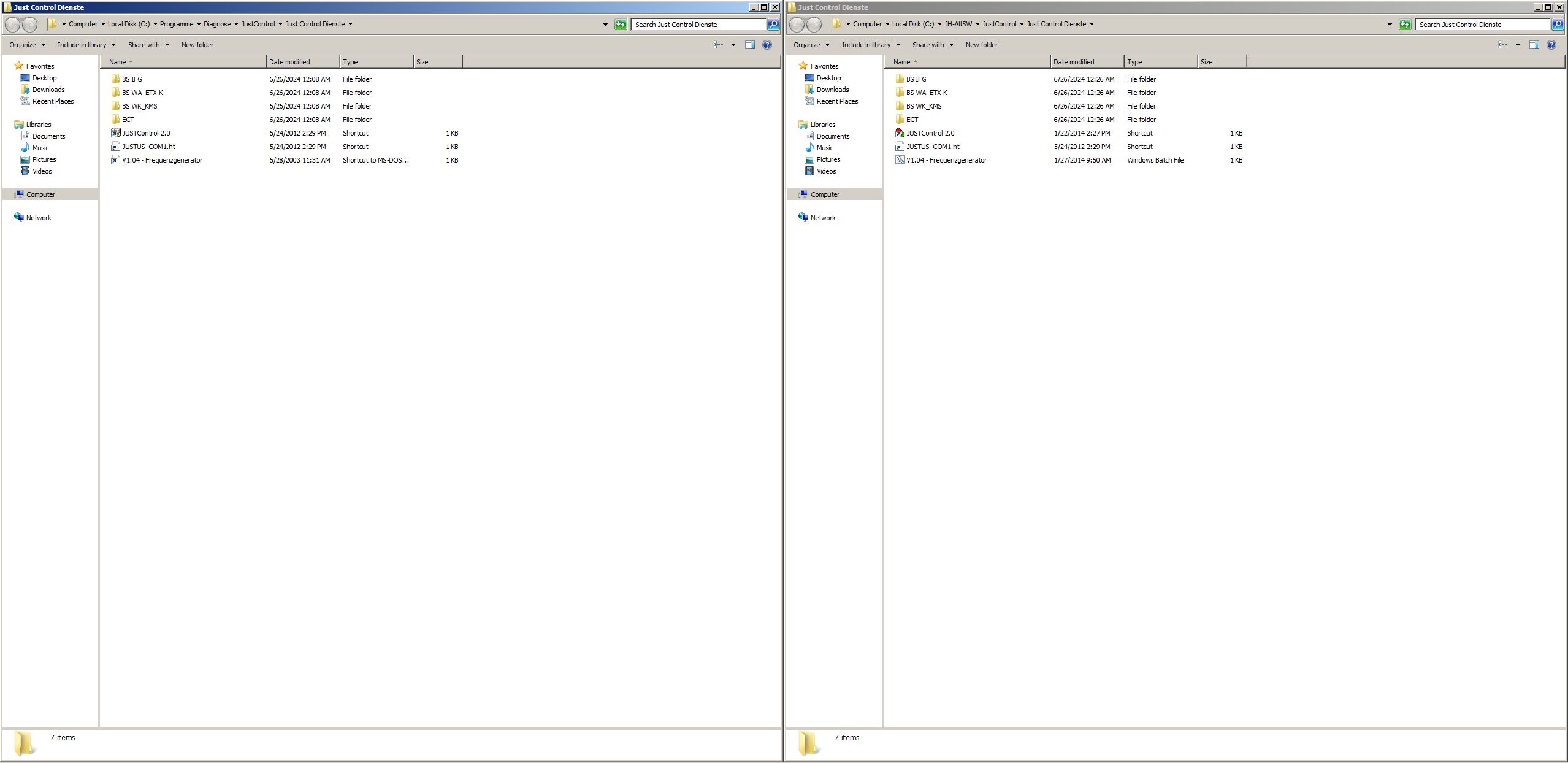Open address bar history dropdown in left window

(604, 24)
